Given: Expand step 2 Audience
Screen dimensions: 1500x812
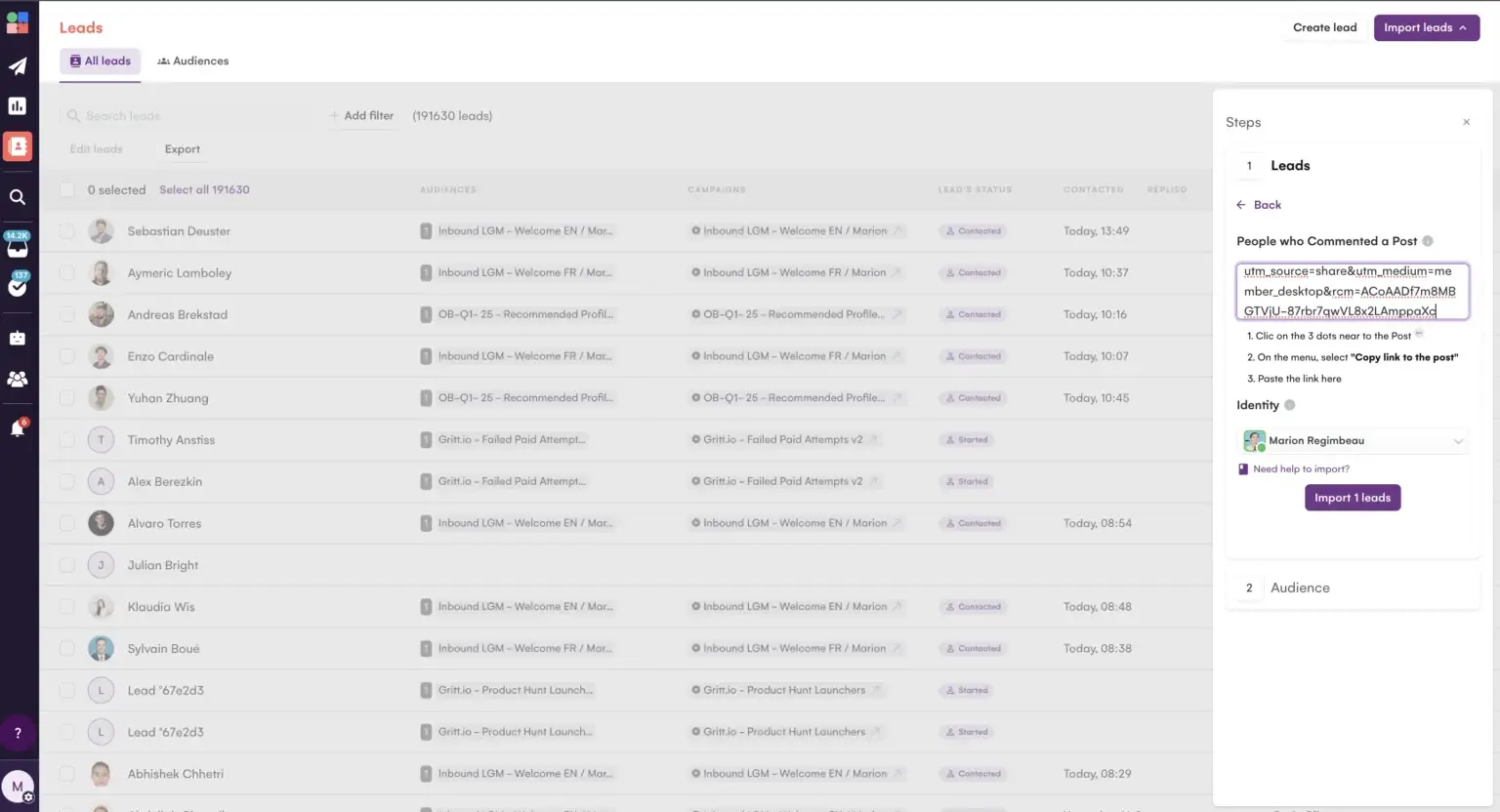Looking at the screenshot, I should click(1353, 588).
